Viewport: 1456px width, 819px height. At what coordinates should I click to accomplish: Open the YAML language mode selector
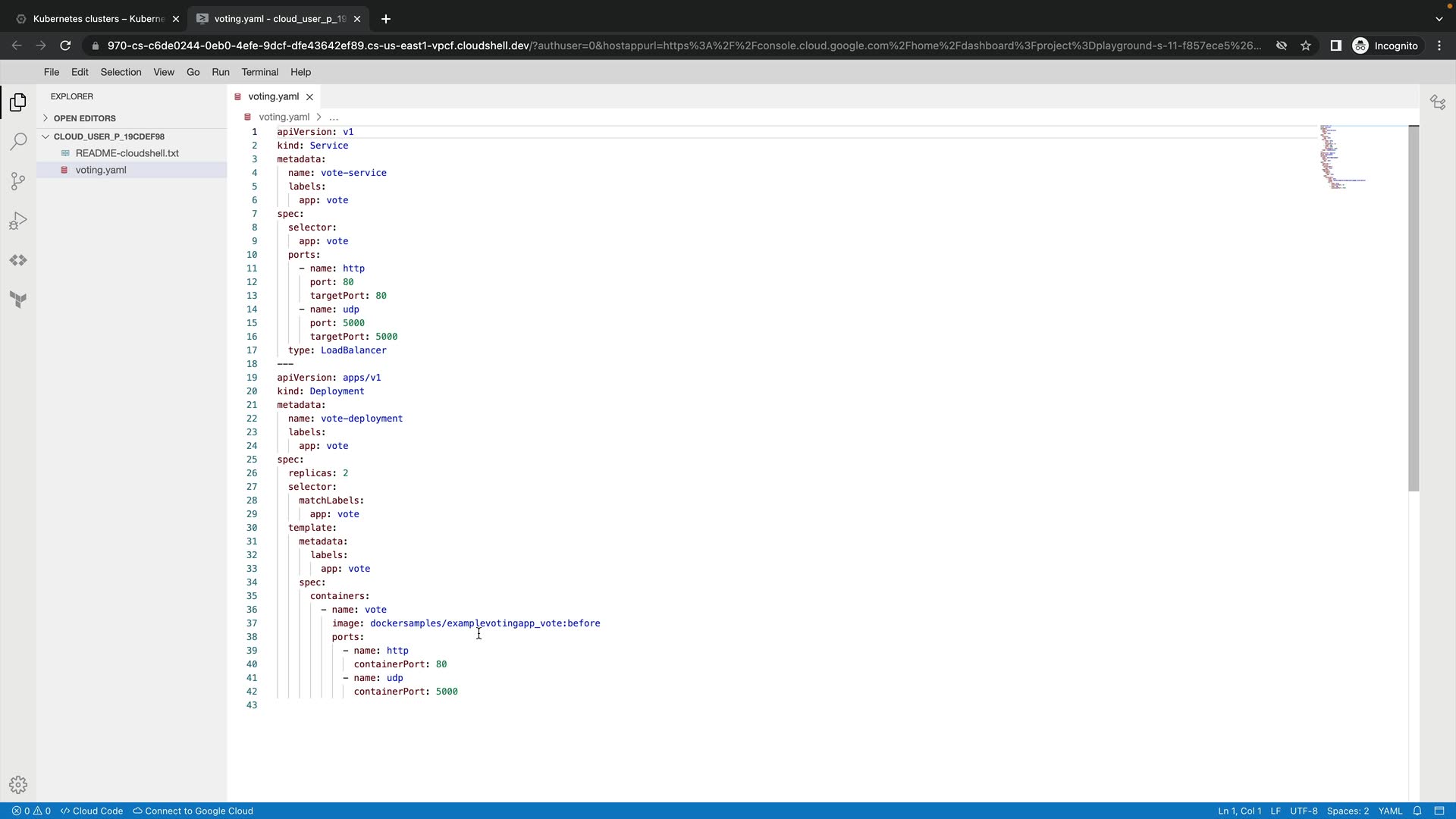(1390, 811)
